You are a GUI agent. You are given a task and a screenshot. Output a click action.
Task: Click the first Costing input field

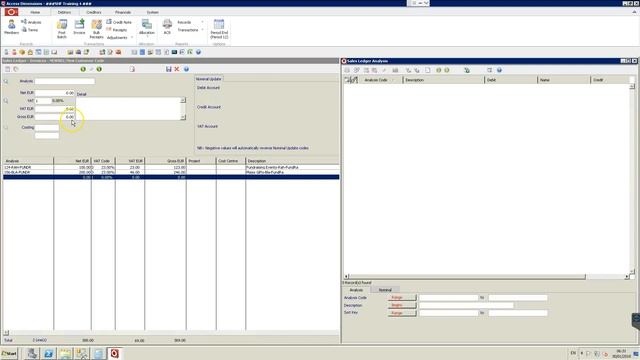47,127
